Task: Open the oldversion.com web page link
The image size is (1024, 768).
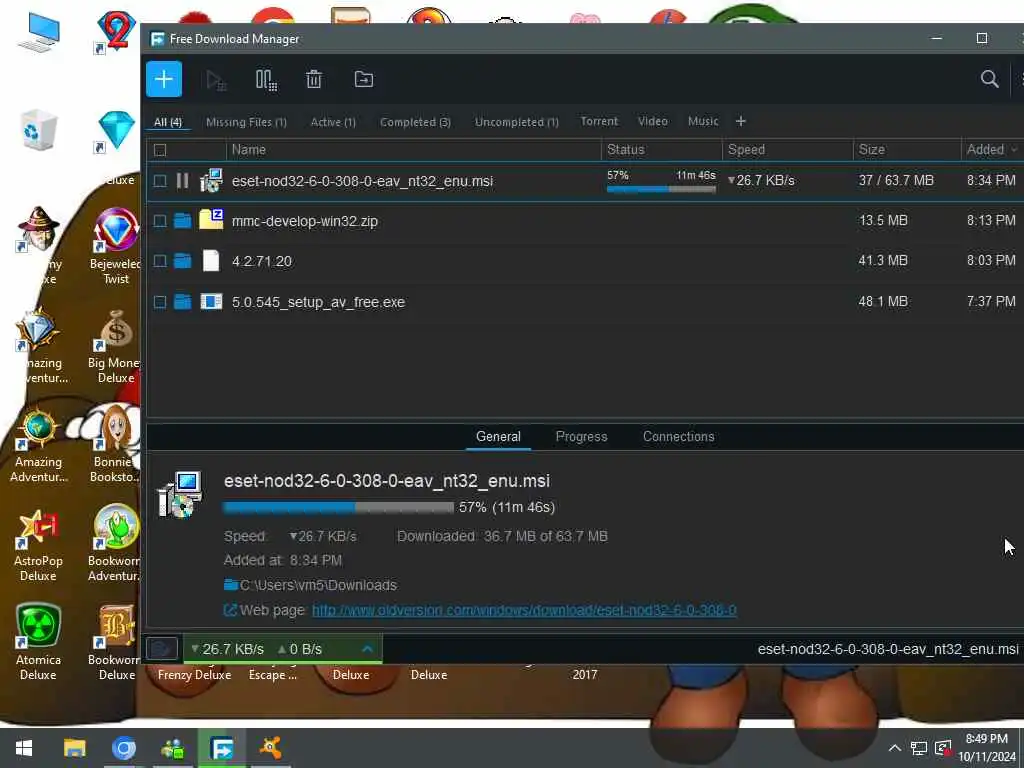Action: [524, 610]
